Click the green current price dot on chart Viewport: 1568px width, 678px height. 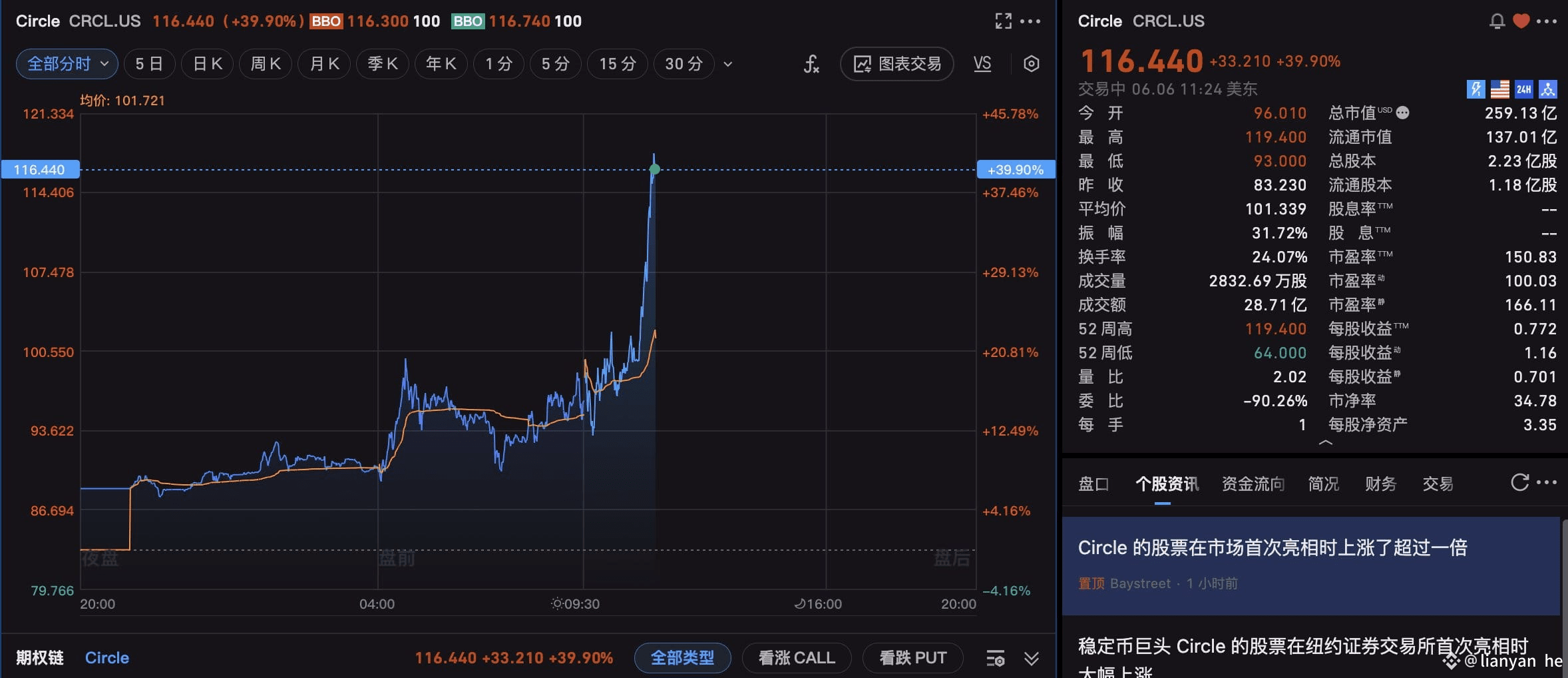click(x=655, y=169)
